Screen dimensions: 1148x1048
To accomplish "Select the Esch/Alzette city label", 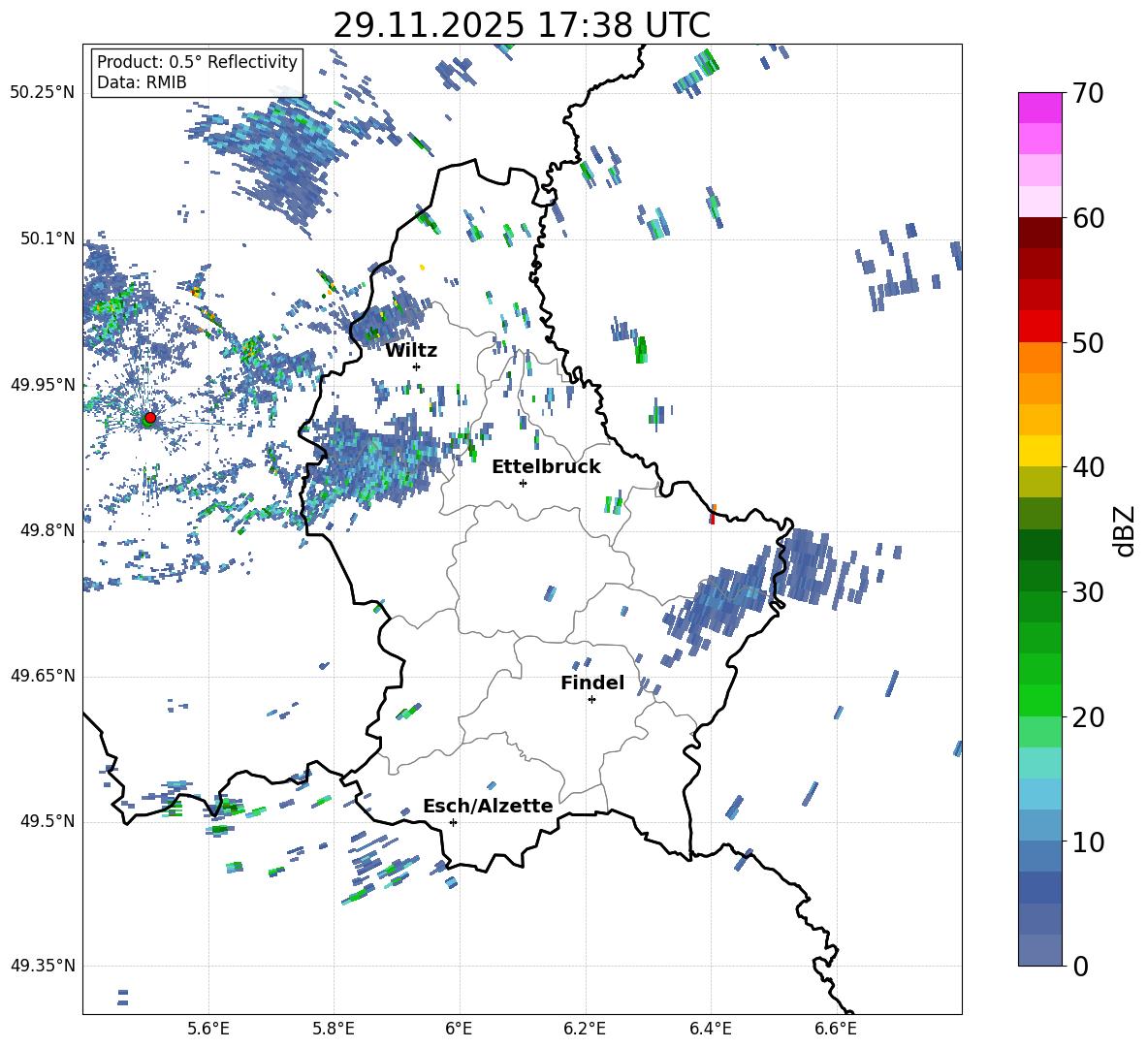I will 488,806.
